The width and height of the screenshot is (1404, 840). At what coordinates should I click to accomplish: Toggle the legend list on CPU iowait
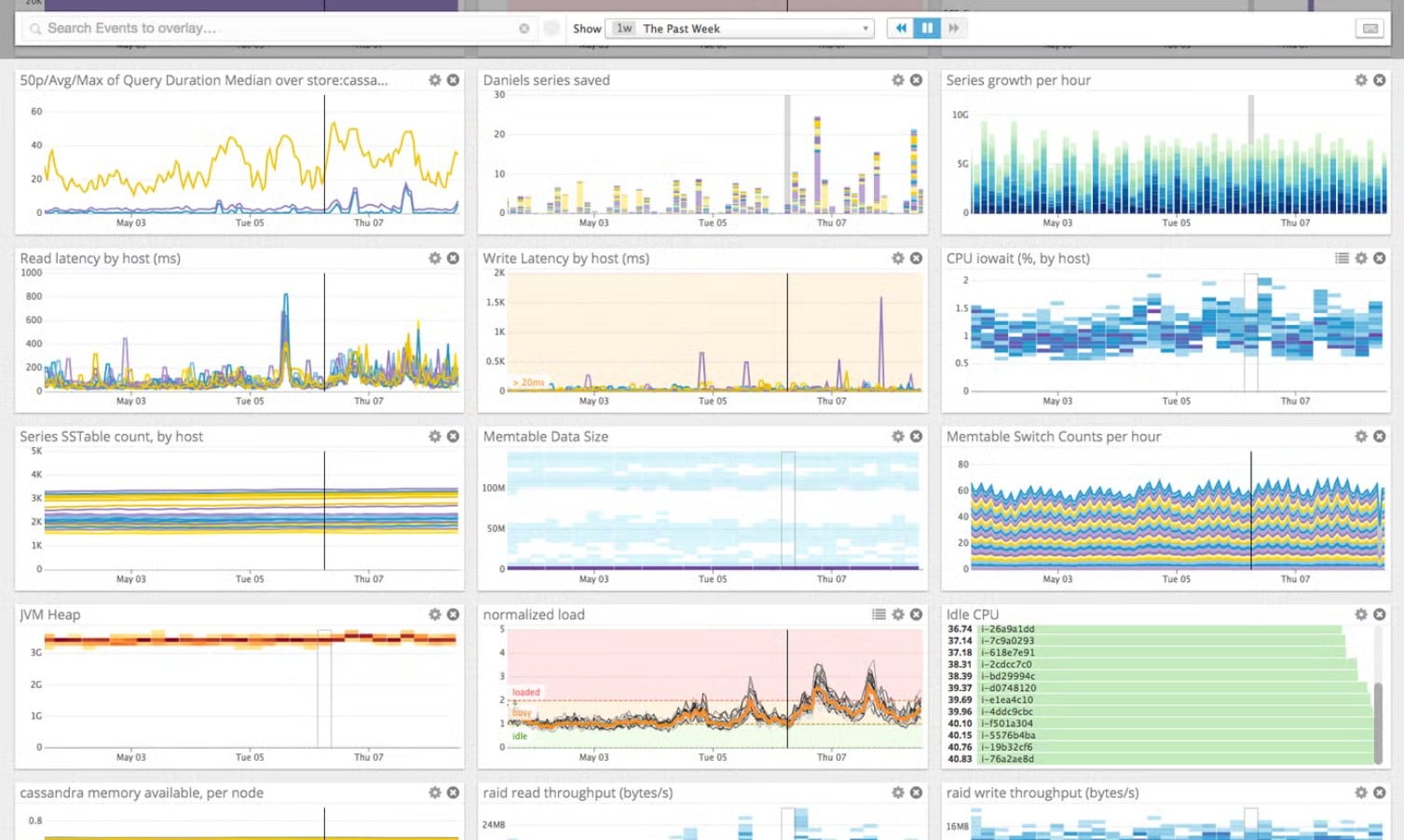[x=1342, y=258]
